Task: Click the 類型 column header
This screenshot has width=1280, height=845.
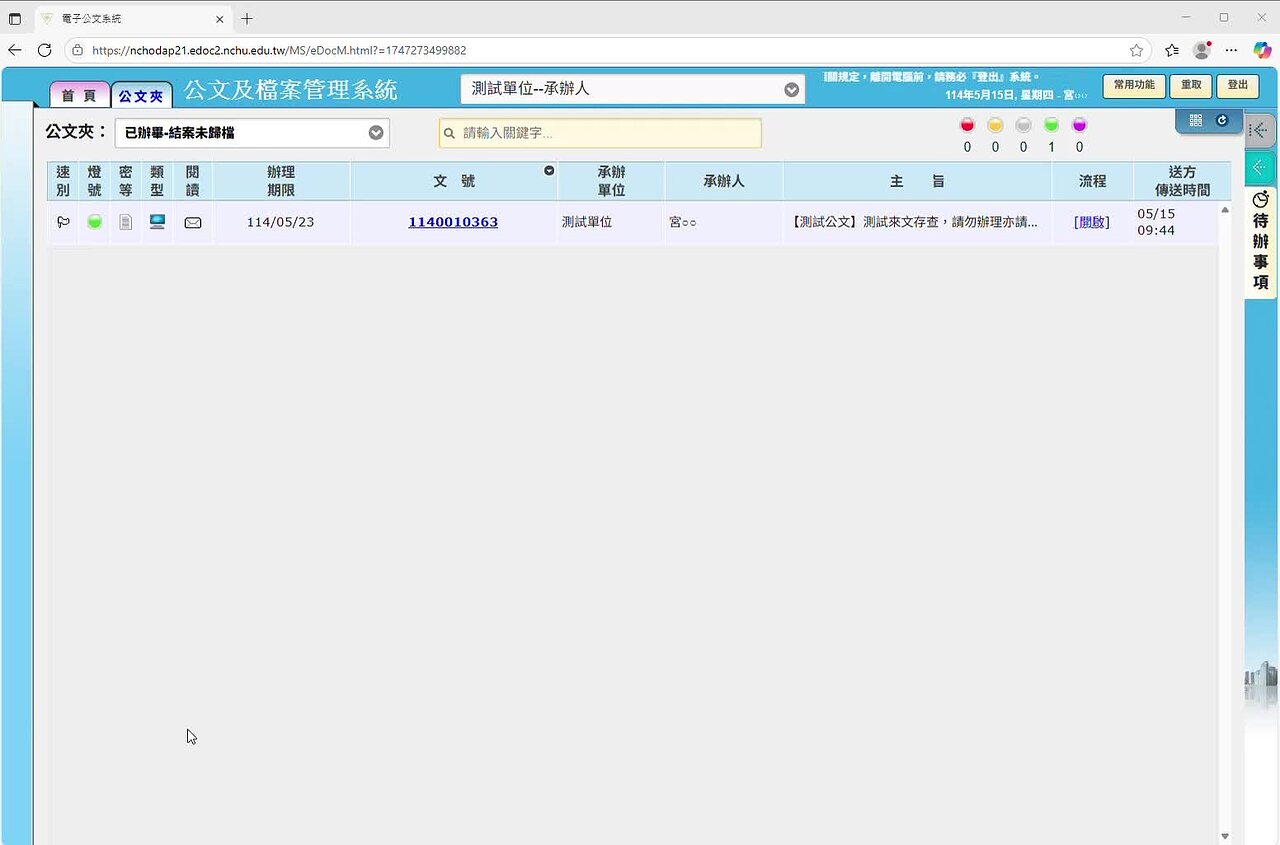Action: (x=157, y=181)
